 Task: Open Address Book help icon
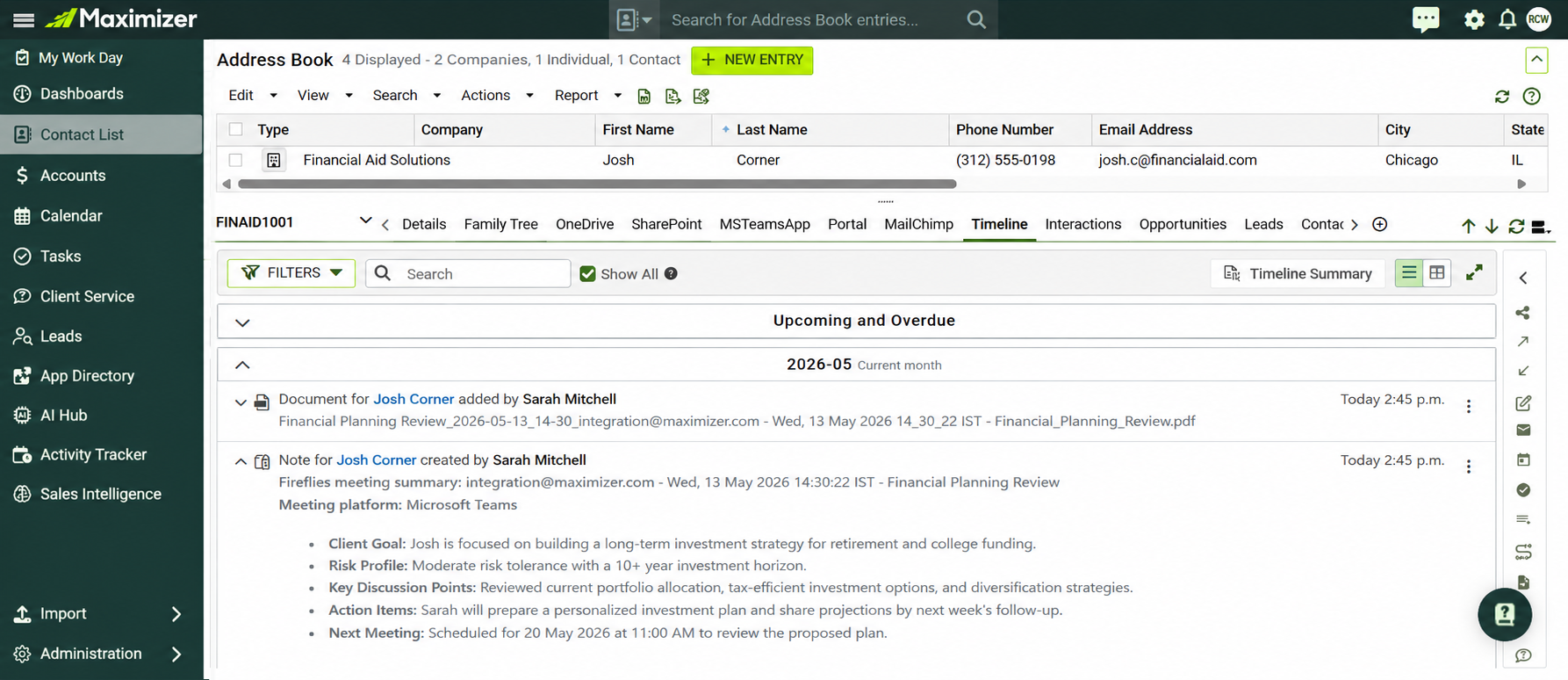click(x=1532, y=97)
